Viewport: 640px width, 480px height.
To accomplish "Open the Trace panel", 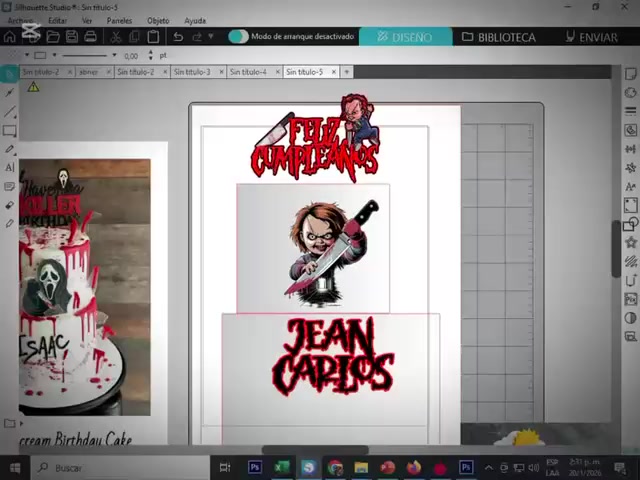I will [x=631, y=130].
